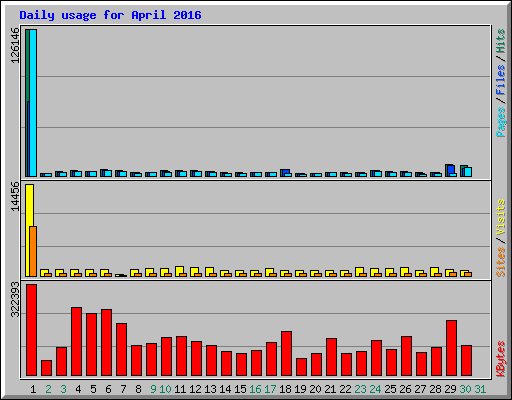Click the x-axis day label 2
This screenshot has width=512, height=400.
[48, 389]
